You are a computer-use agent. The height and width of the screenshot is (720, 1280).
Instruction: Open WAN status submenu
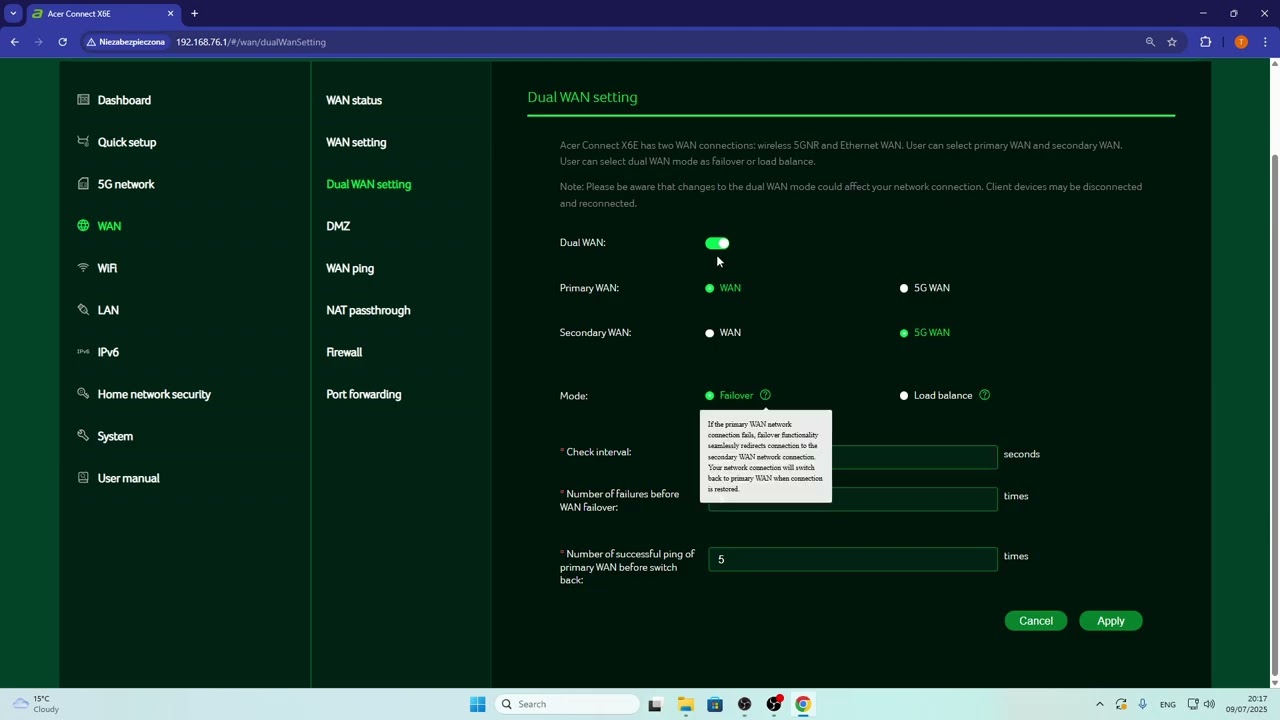tap(354, 100)
